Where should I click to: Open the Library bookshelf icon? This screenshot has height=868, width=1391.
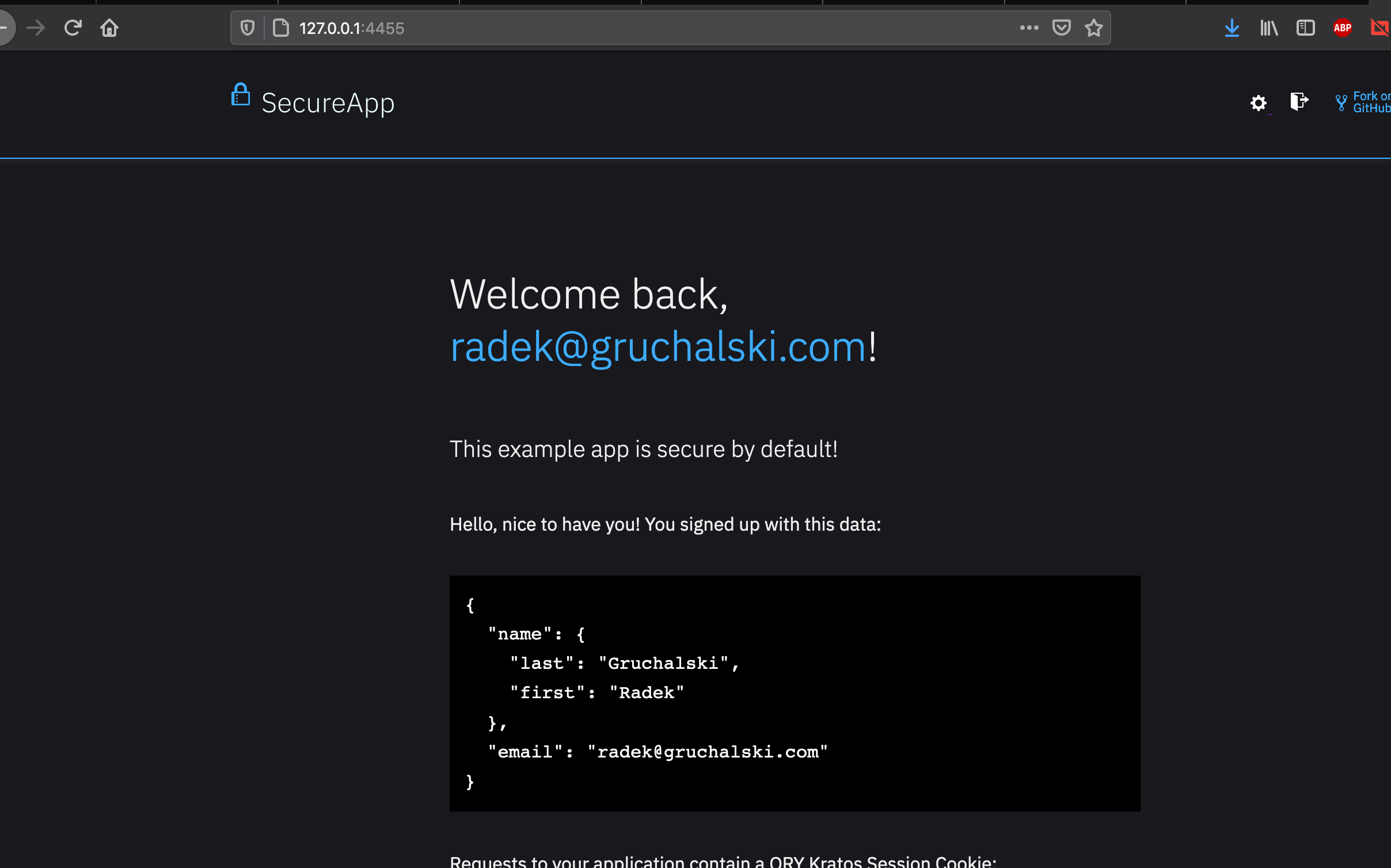(x=1268, y=28)
